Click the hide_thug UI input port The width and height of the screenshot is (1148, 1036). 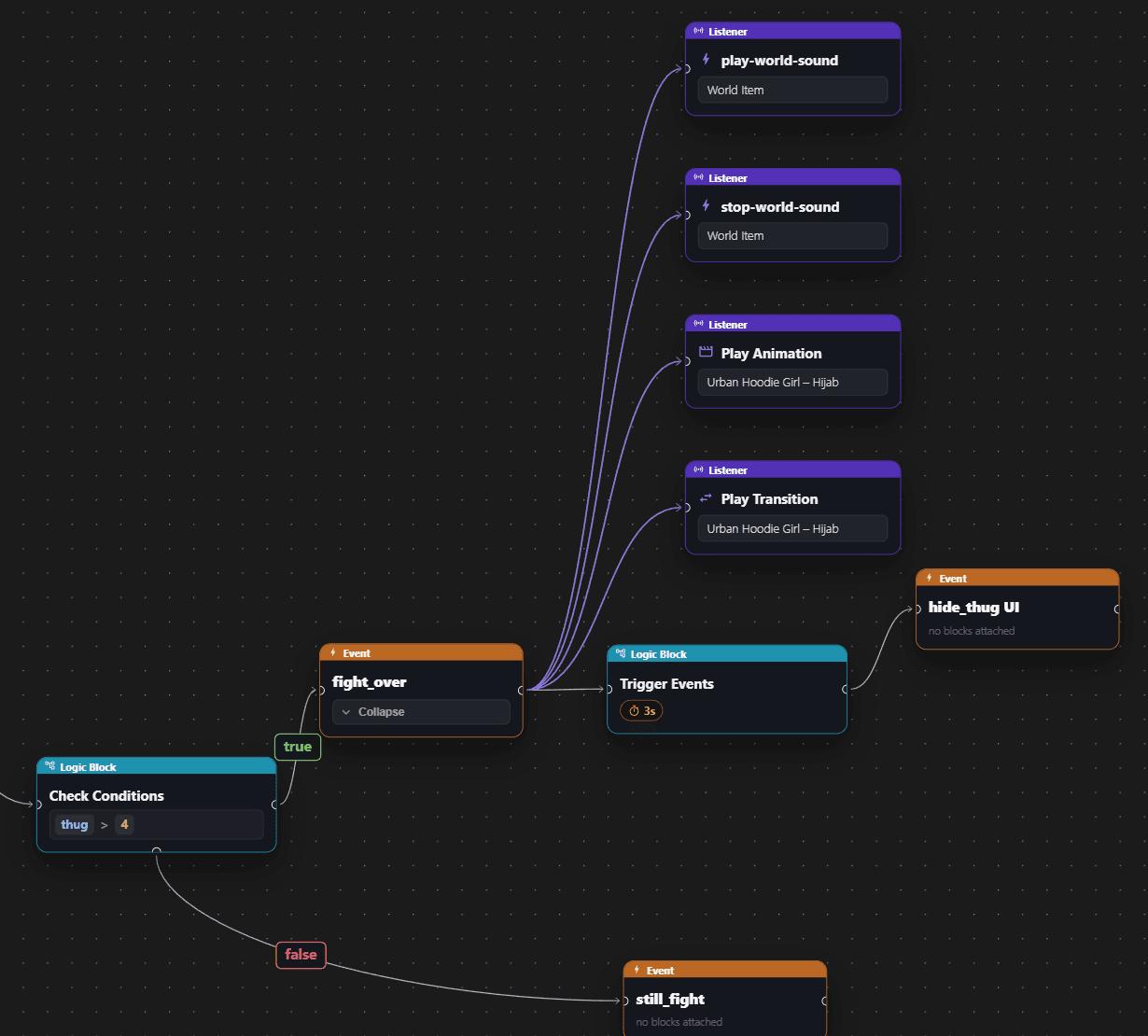point(917,609)
